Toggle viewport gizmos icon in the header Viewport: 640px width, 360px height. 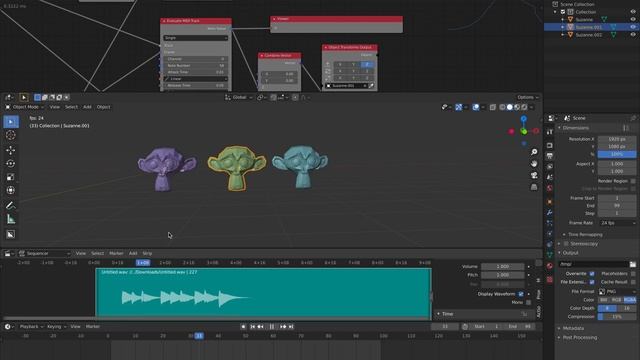459,107
